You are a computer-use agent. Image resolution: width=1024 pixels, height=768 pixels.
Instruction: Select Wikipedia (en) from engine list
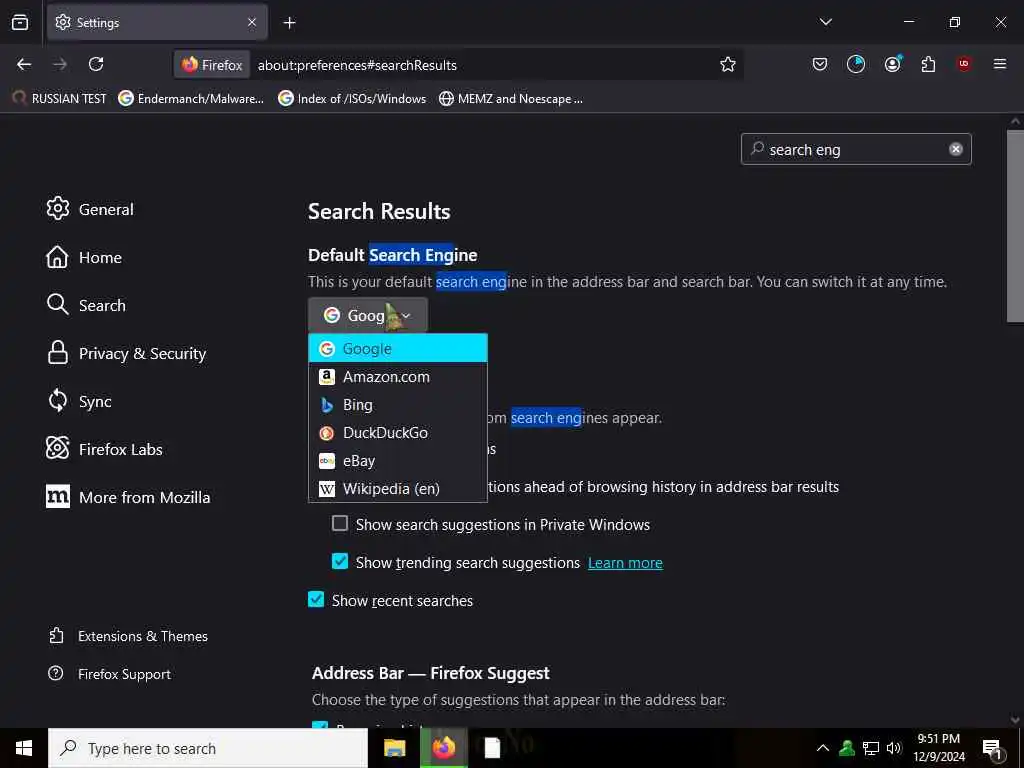click(398, 488)
